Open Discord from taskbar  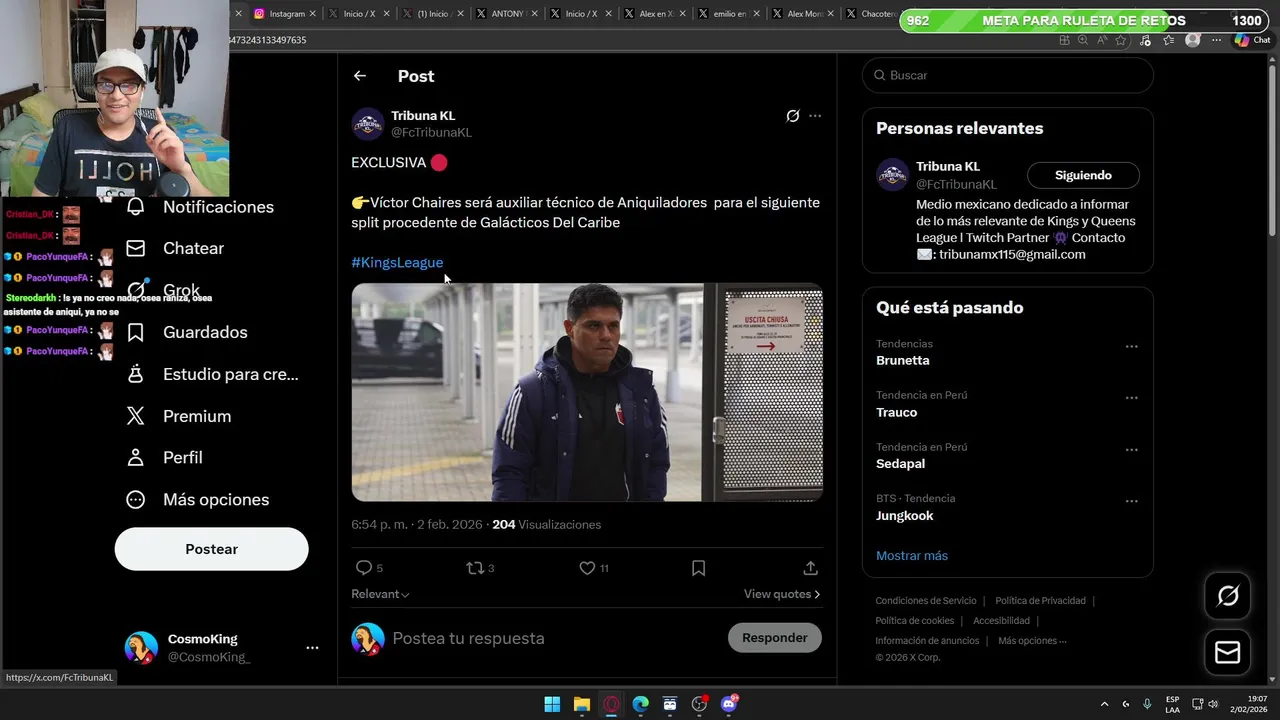click(729, 704)
